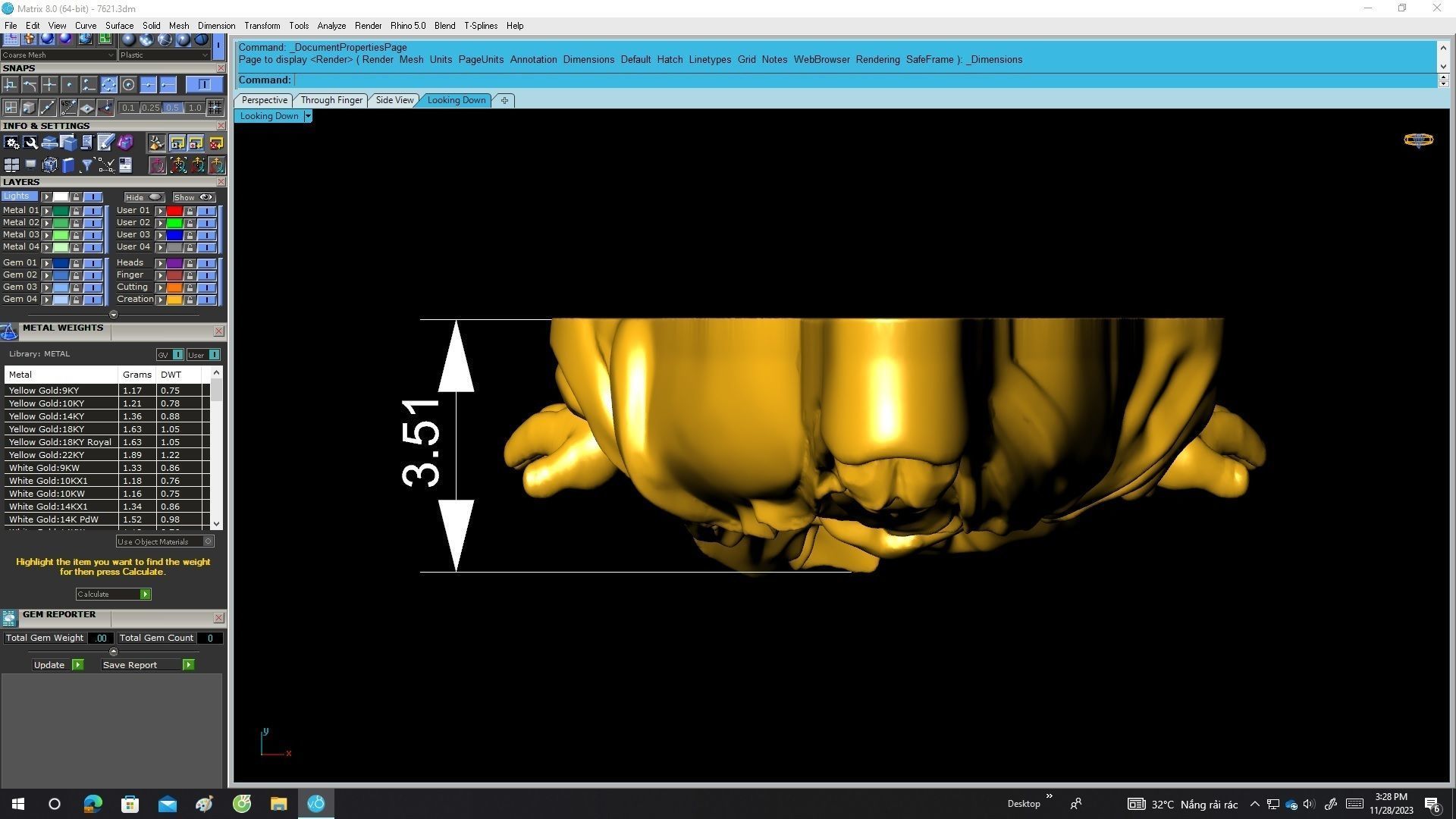Click the grid snap icon beside 1.0
The image size is (1456, 819).
pyautogui.click(x=215, y=108)
